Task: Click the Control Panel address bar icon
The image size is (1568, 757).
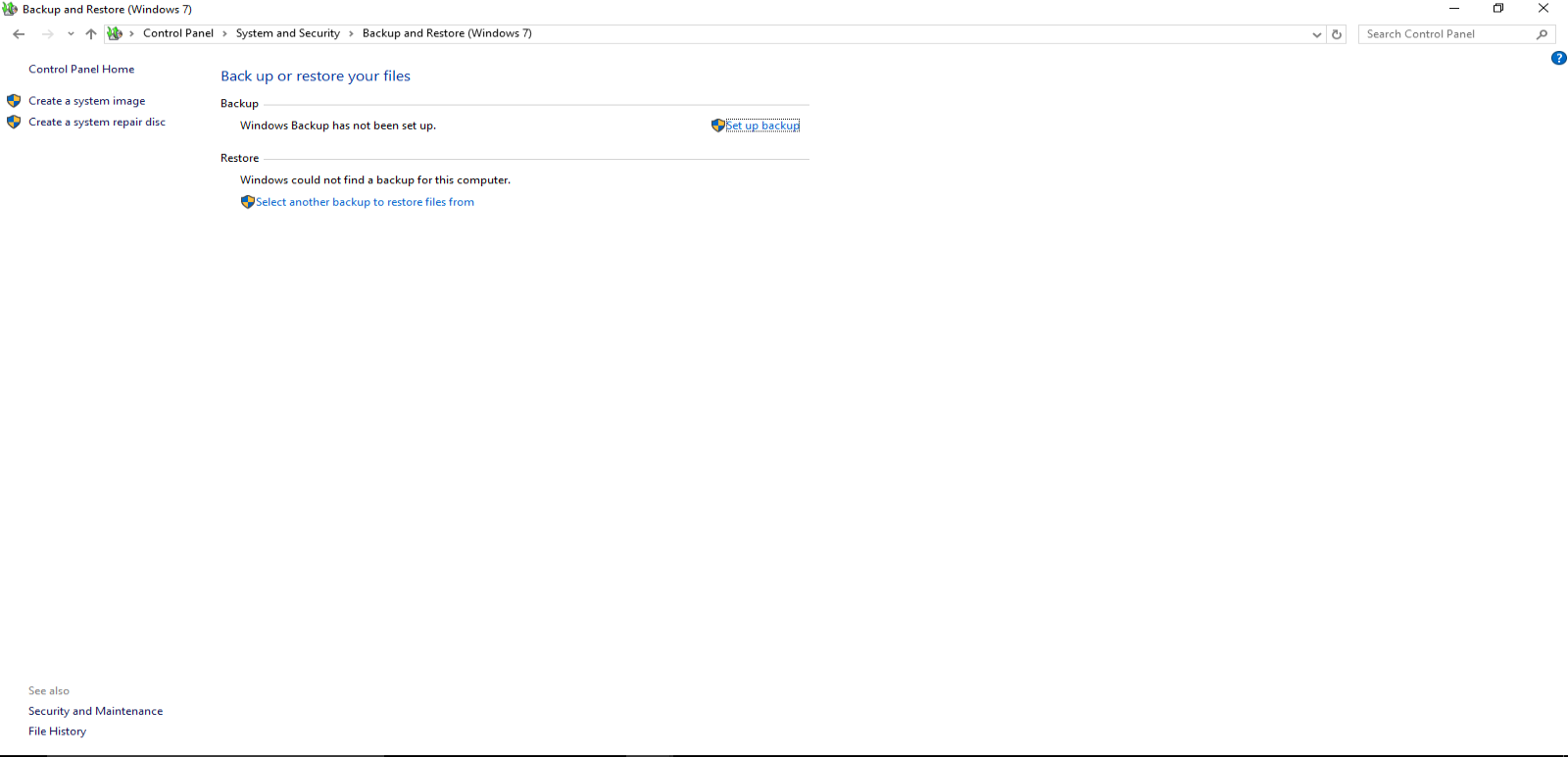Action: pyautogui.click(x=115, y=33)
